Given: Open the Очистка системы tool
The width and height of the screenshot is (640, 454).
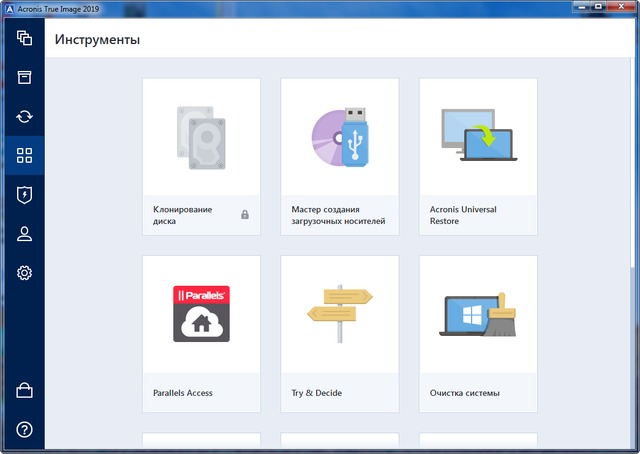Looking at the screenshot, I should coord(464,393).
